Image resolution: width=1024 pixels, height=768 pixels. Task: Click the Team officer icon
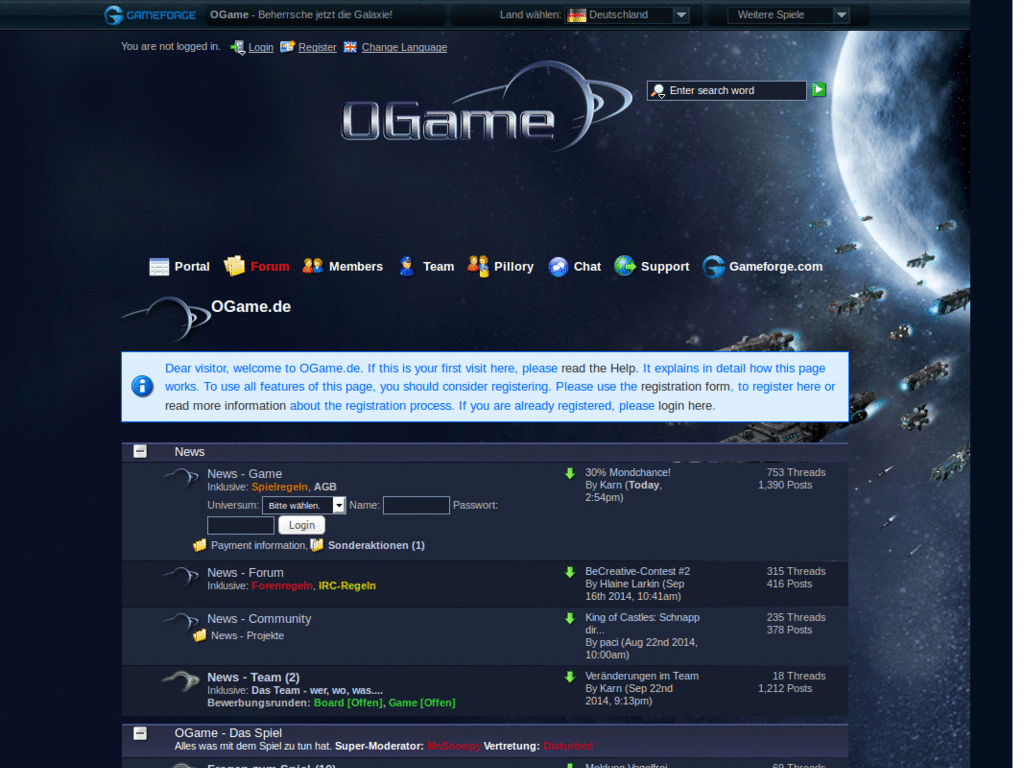point(407,266)
